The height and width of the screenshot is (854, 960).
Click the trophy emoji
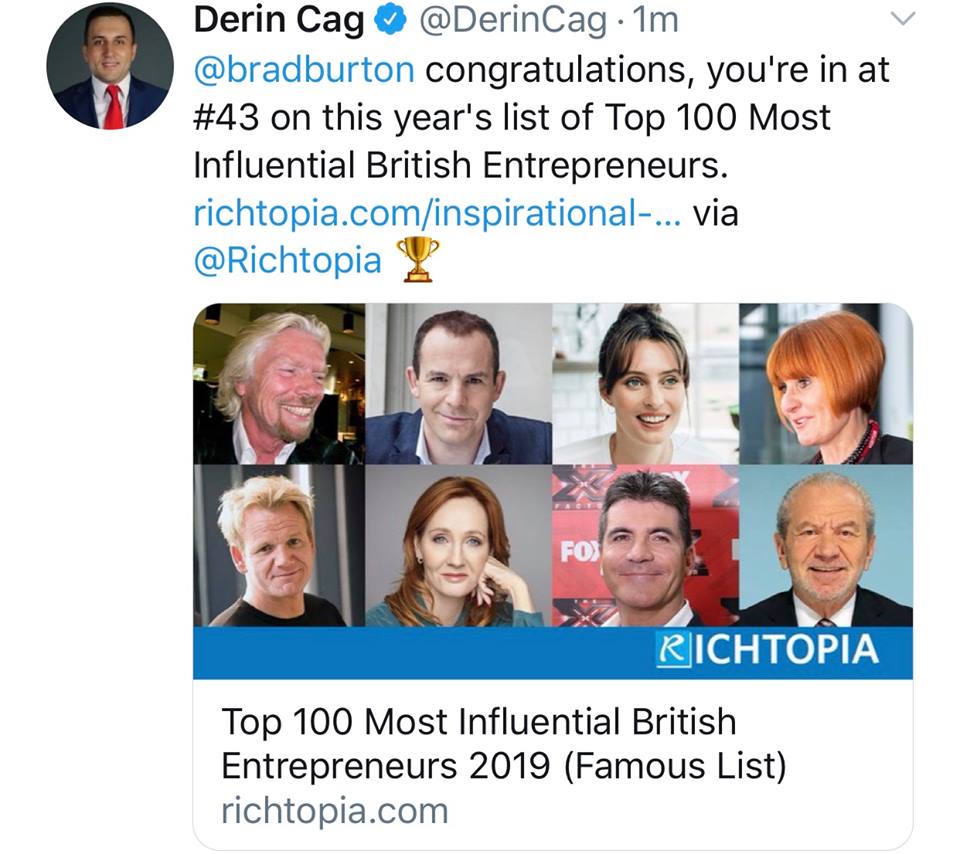pos(418,259)
